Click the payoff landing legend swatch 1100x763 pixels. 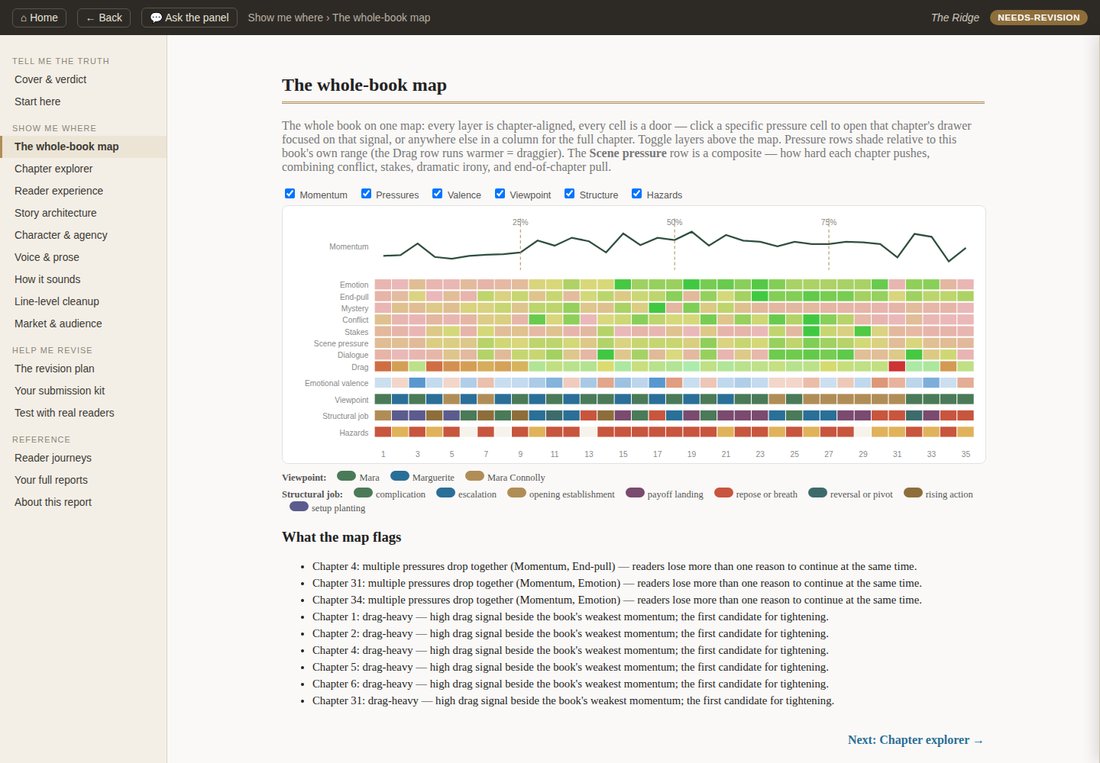(x=635, y=493)
